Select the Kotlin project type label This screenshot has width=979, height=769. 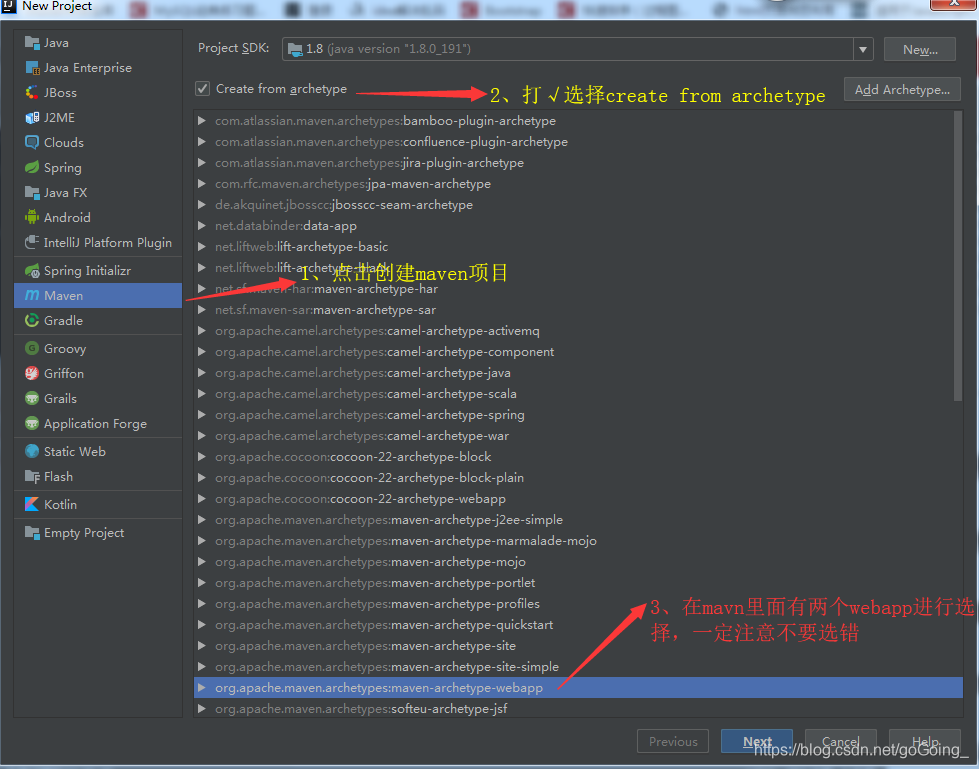61,504
